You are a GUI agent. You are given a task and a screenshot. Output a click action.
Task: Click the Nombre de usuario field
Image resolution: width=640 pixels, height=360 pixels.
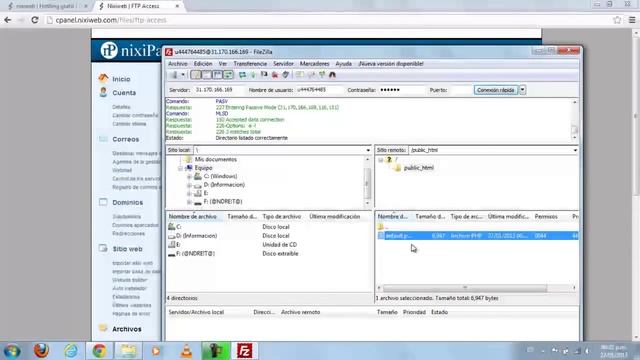click(319, 90)
